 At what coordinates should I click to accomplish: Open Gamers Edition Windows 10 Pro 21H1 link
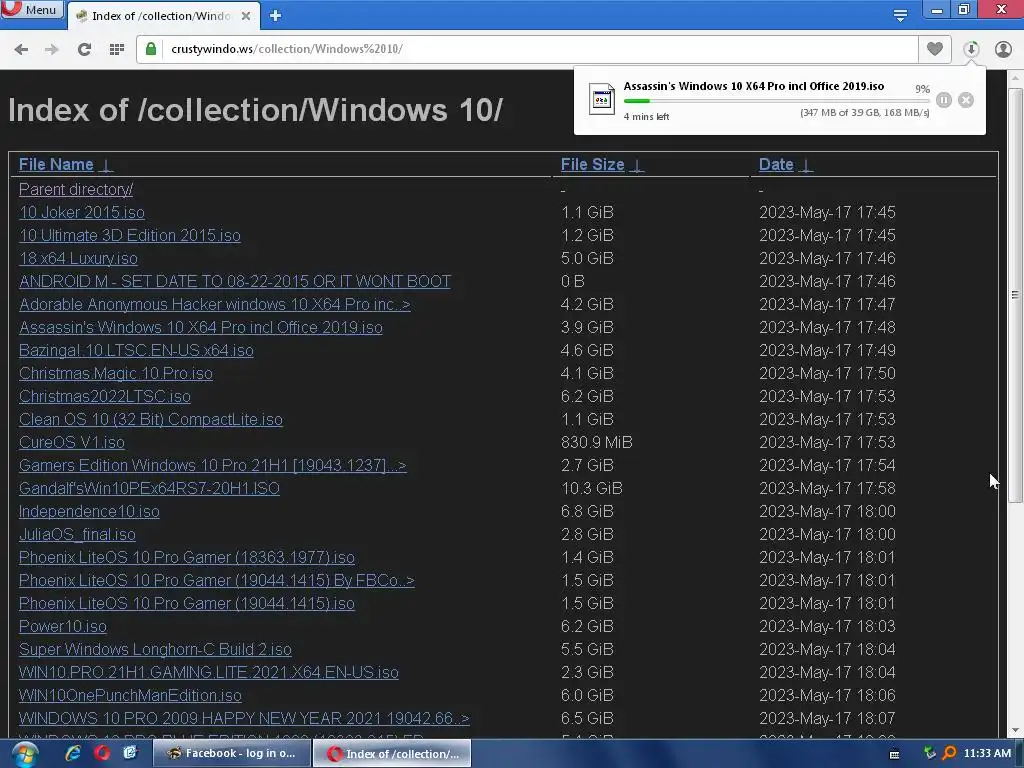click(213, 465)
